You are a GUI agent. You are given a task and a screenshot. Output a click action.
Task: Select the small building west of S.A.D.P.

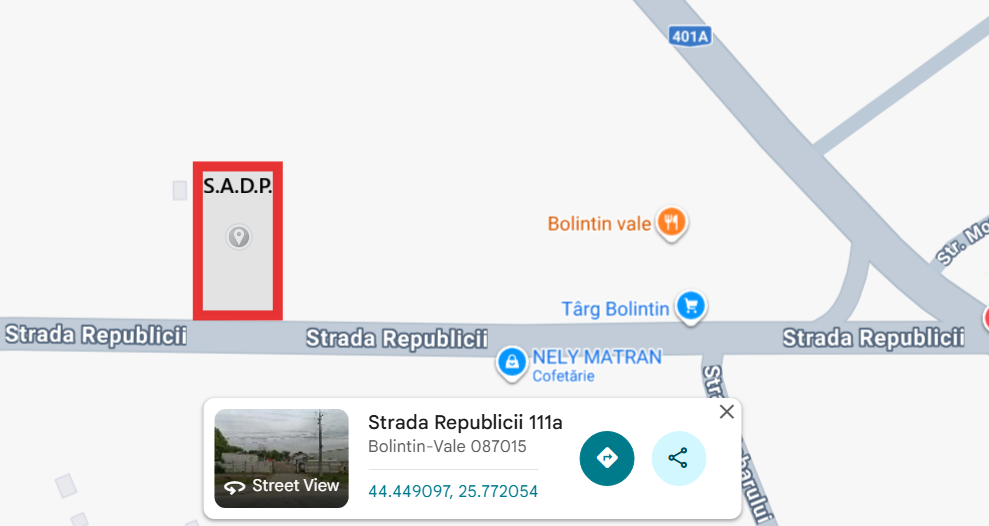point(180,190)
